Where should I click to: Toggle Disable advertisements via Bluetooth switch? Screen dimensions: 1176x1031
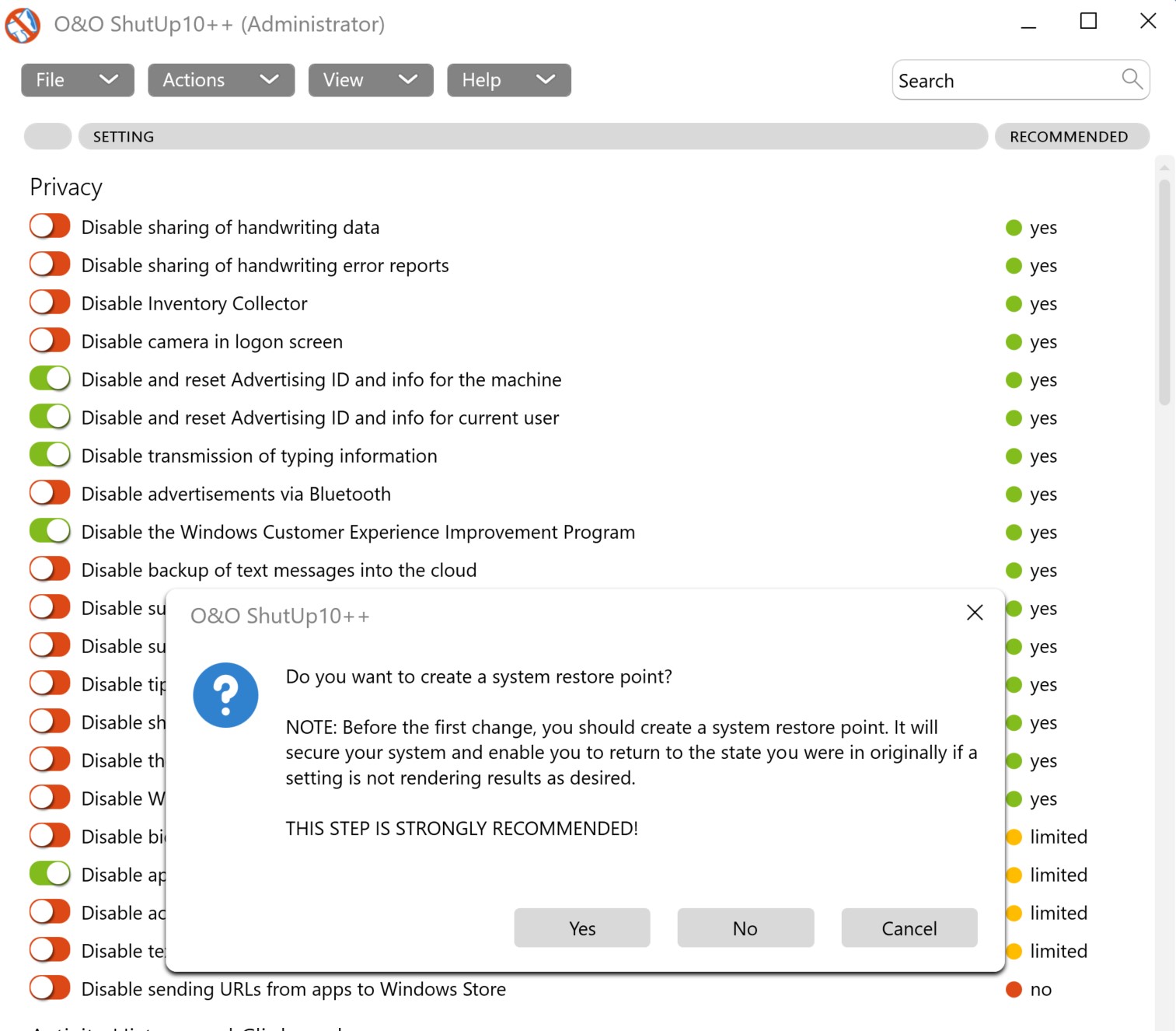click(x=51, y=494)
